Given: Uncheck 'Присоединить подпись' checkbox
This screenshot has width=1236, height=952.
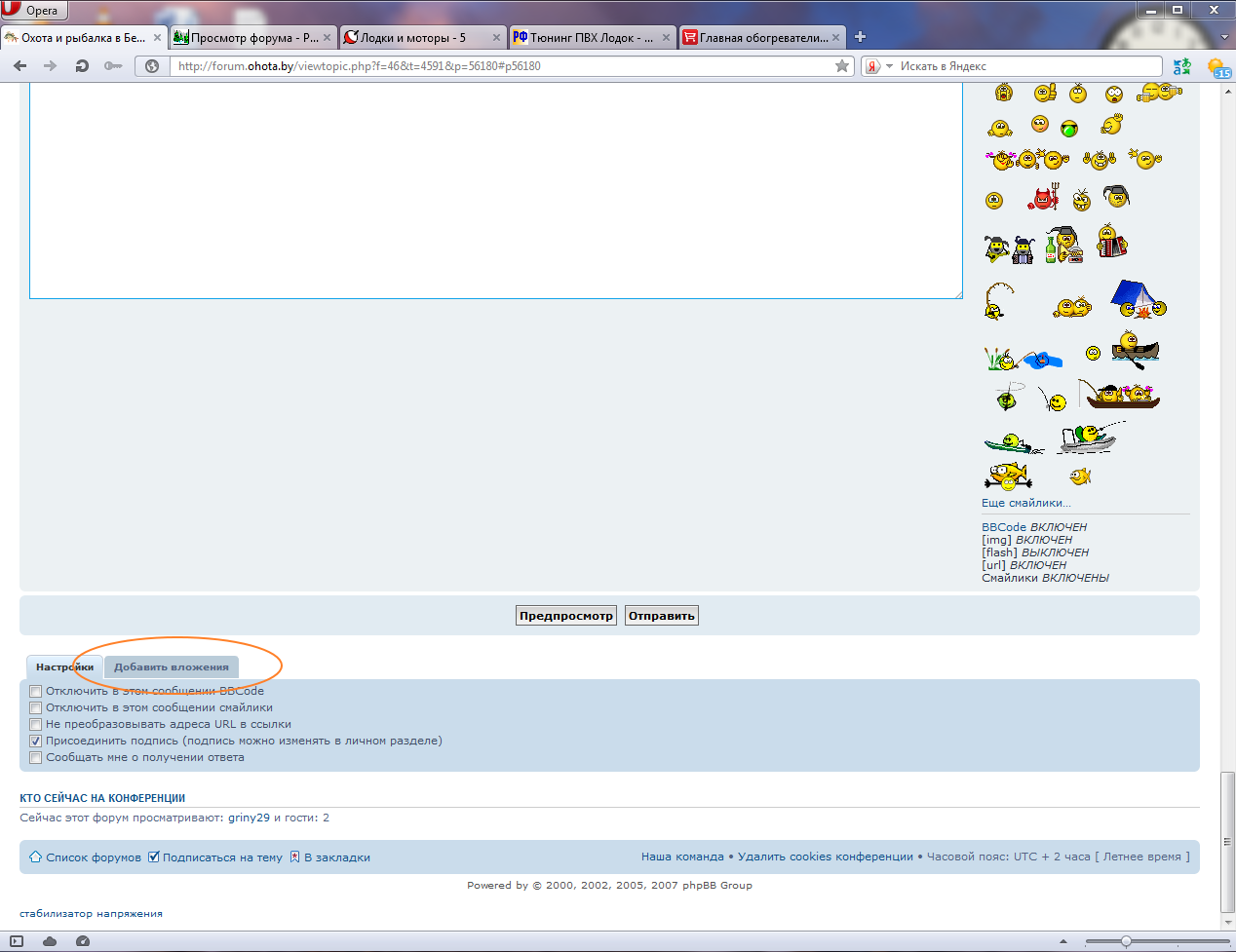Looking at the screenshot, I should tap(36, 742).
